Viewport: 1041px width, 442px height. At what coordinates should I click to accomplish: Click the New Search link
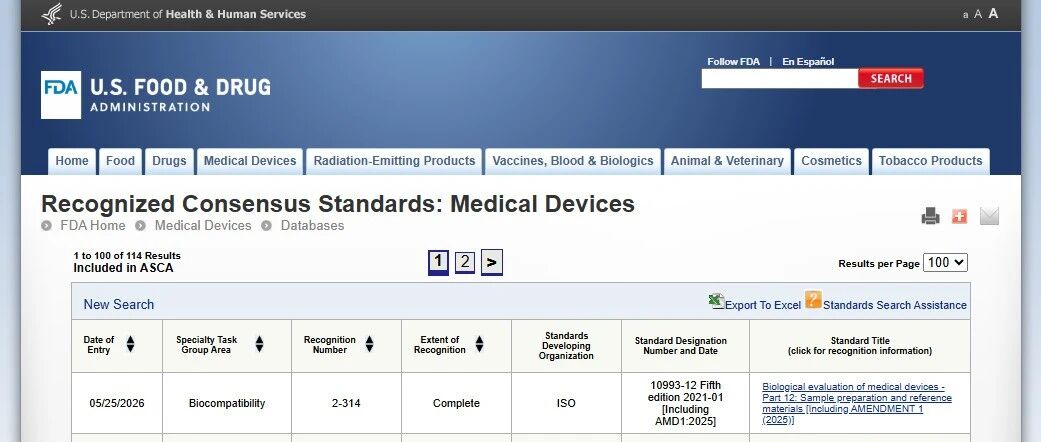119,305
